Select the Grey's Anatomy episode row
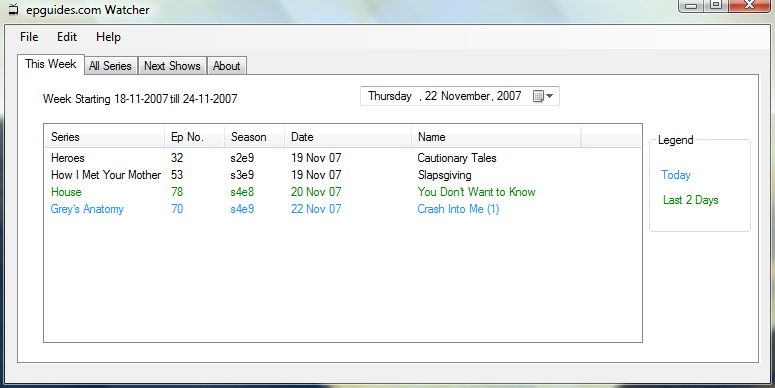 click(343, 209)
